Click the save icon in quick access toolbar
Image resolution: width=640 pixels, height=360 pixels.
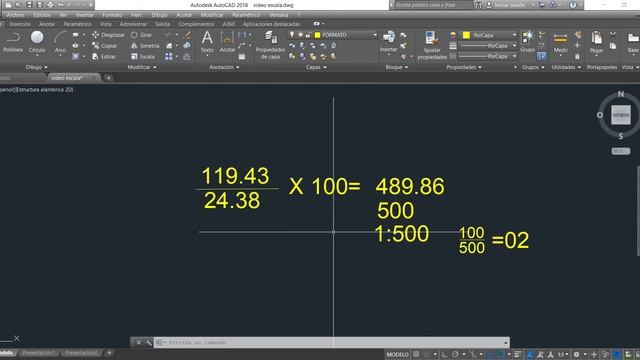29,5
